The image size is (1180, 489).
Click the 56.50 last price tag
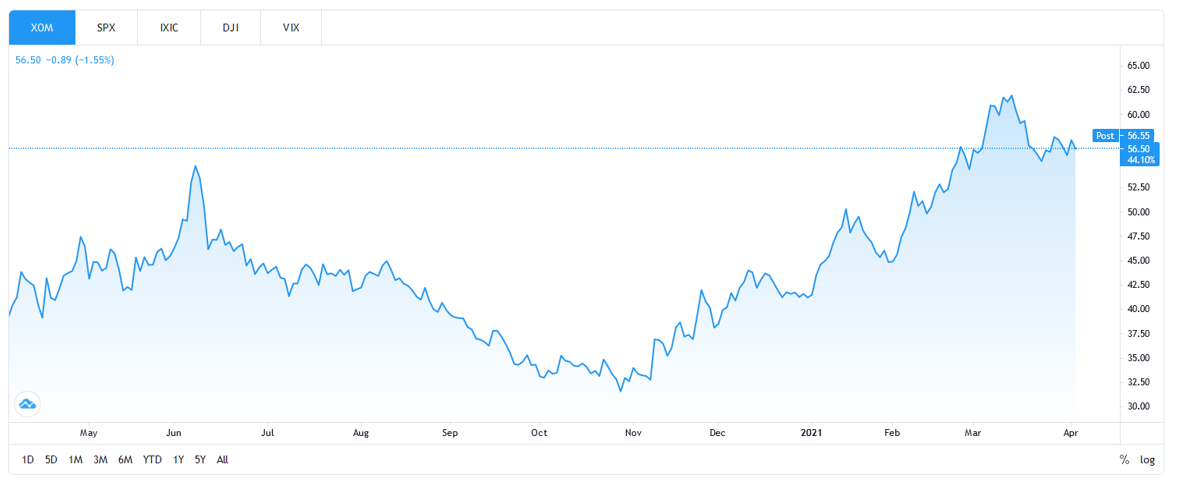click(x=1141, y=148)
